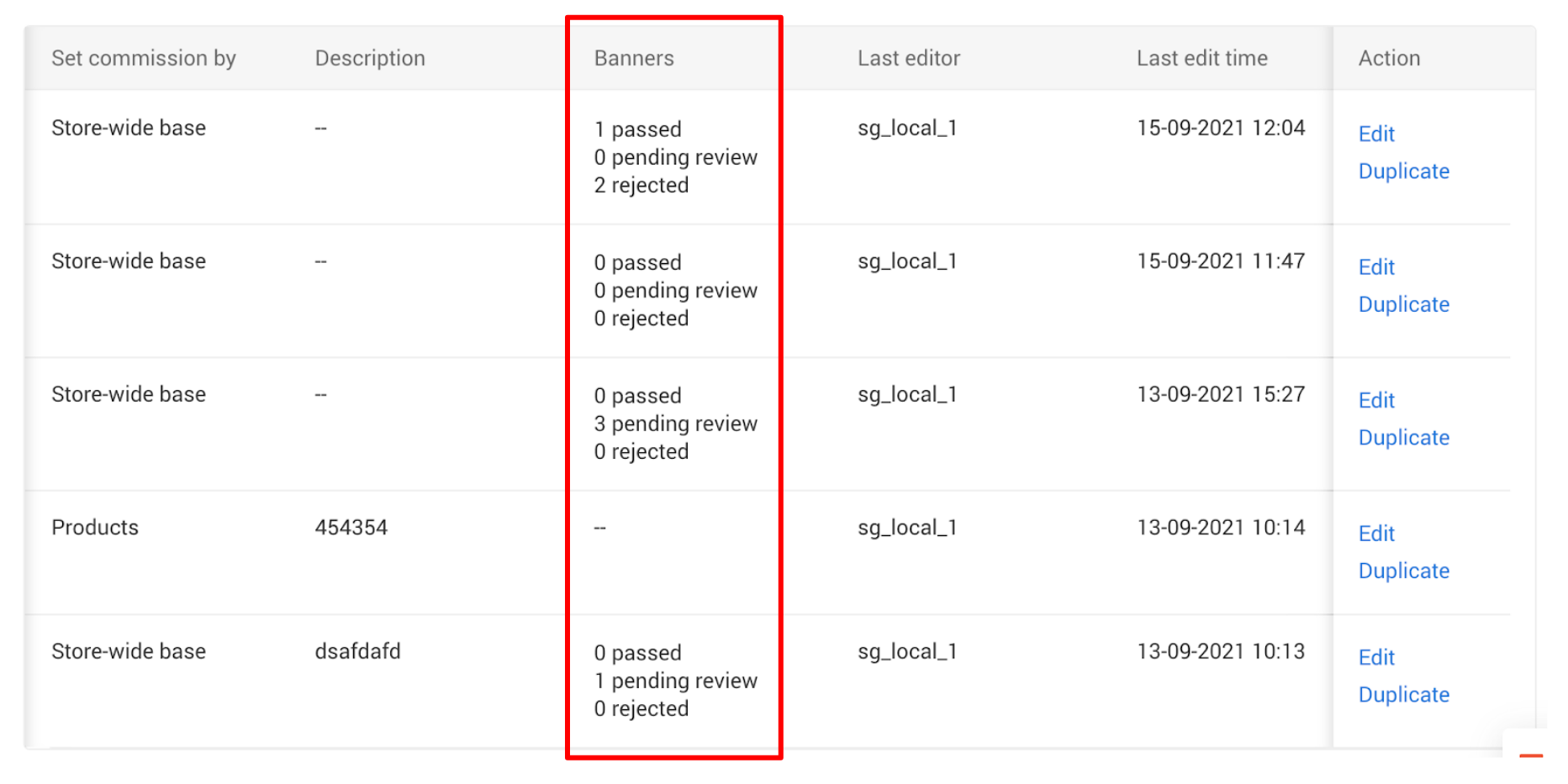Click Edit for the 15-09-2021 12:04 row
The image size is (1568, 784).
click(x=1376, y=134)
